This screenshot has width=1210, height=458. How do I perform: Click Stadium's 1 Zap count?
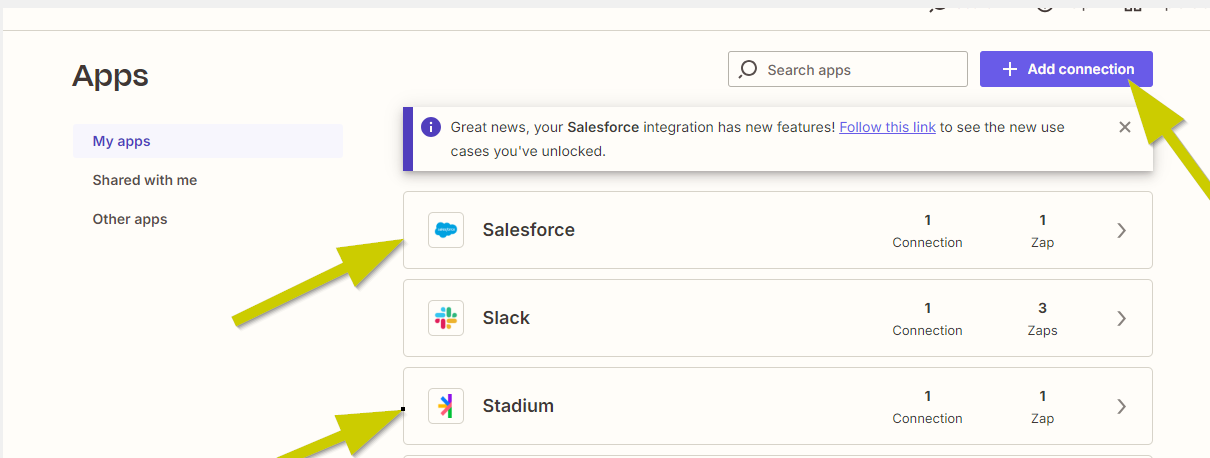point(1042,407)
